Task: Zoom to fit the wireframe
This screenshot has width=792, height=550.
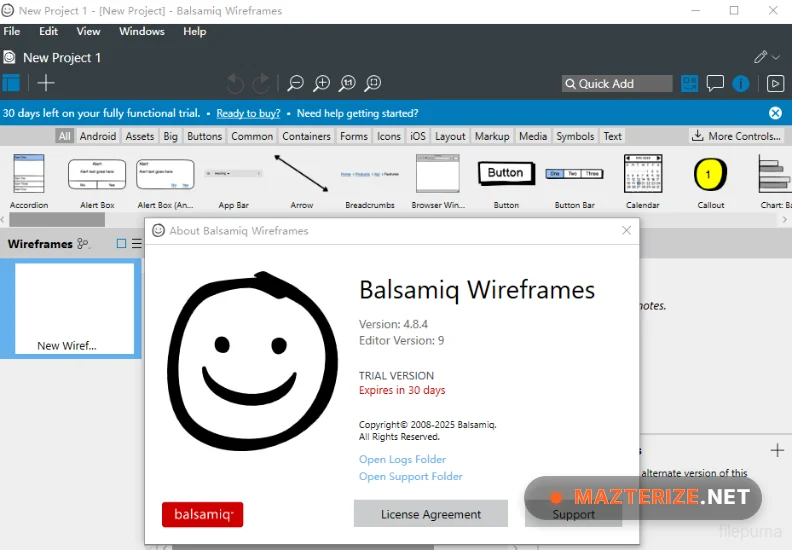Action: coord(373,83)
